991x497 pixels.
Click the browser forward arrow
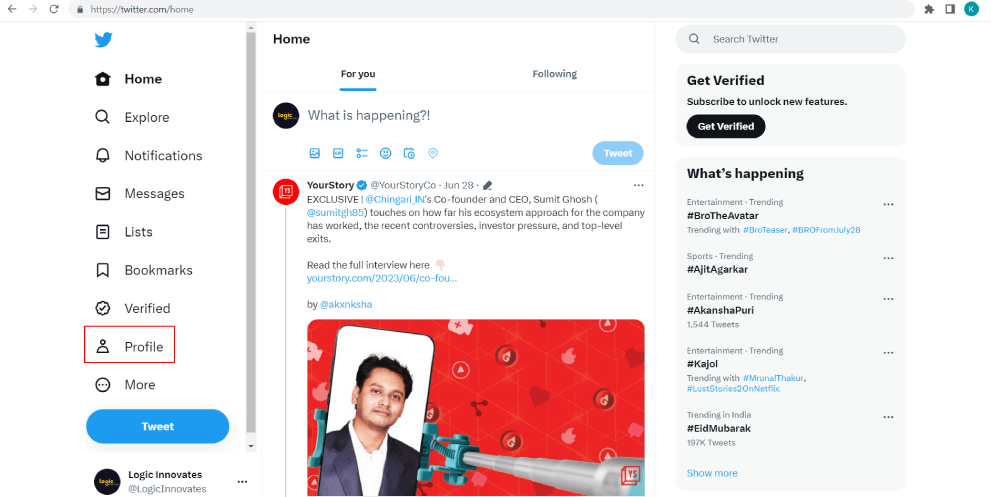click(x=33, y=9)
